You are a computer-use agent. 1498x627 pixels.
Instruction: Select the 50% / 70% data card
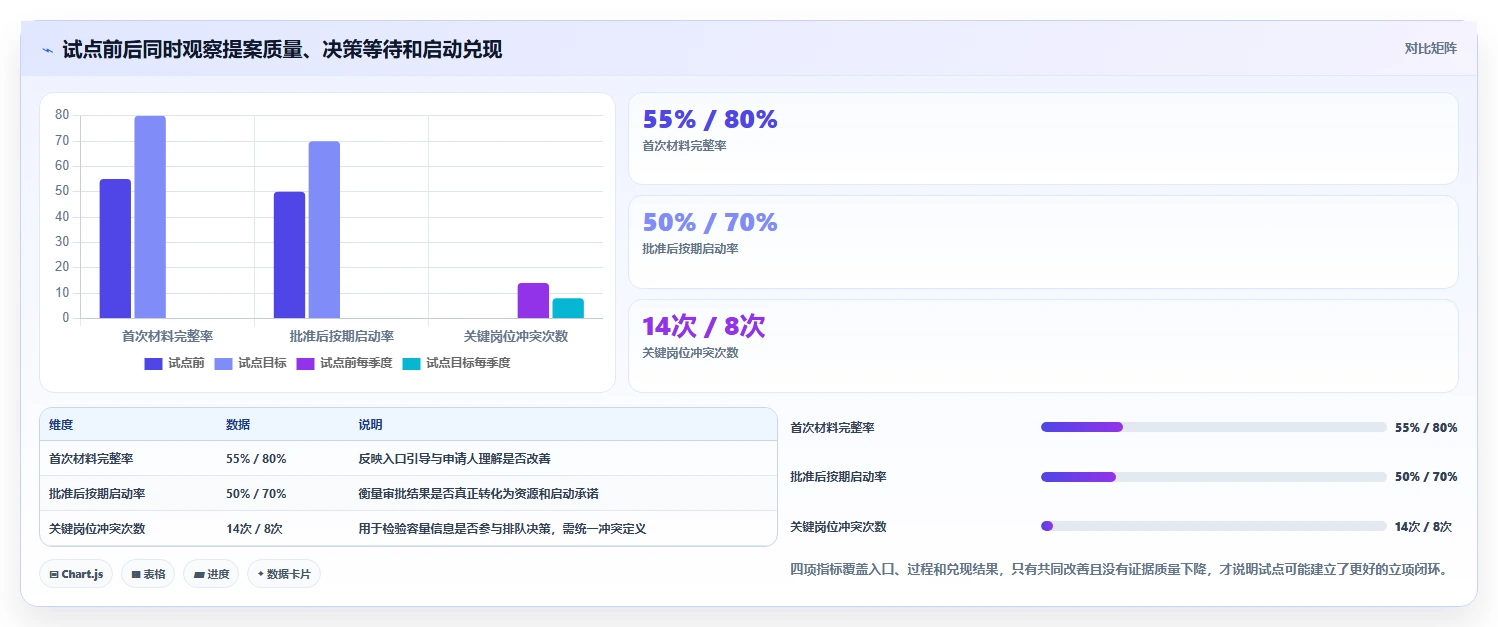pos(1043,242)
